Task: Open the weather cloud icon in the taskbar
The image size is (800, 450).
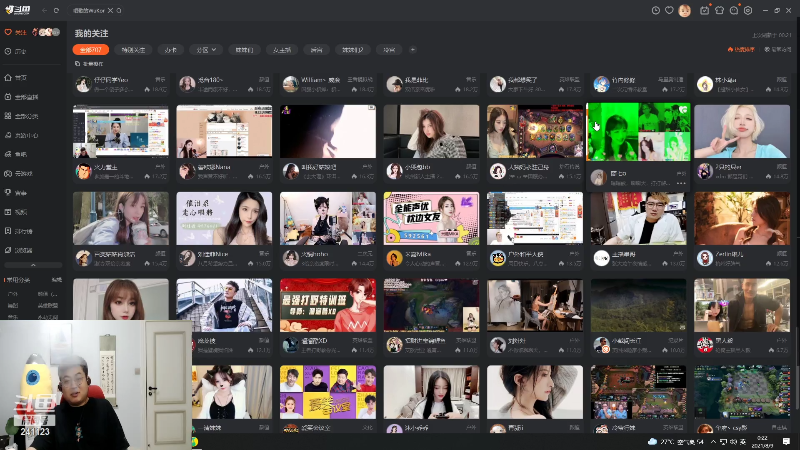Action: (x=652, y=441)
